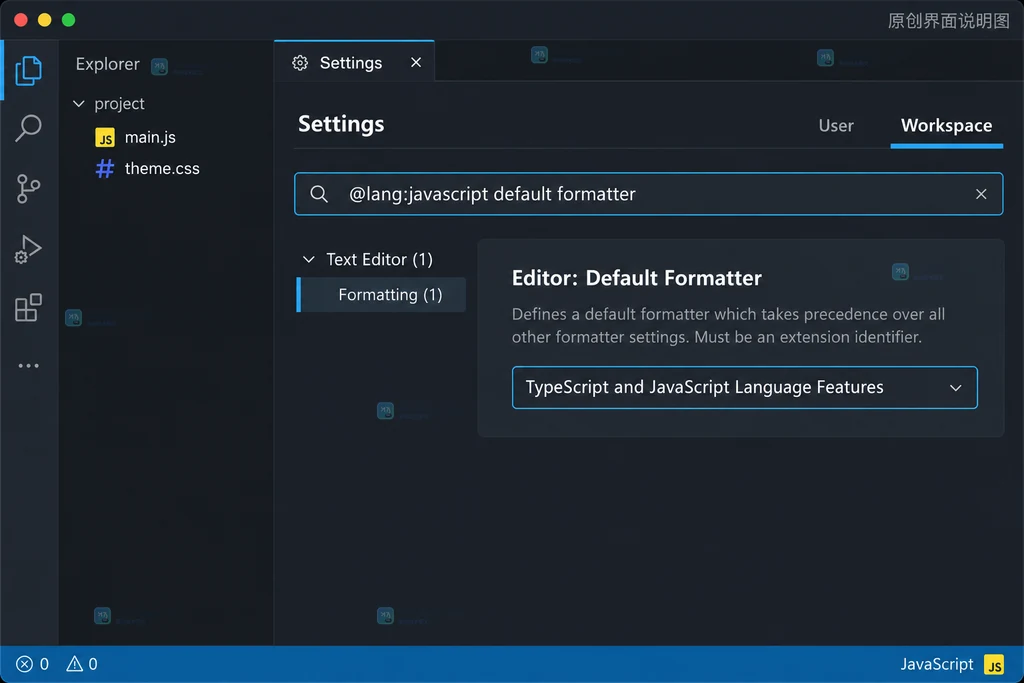
Task: Open the Default Formatter dropdown
Action: [x=744, y=387]
